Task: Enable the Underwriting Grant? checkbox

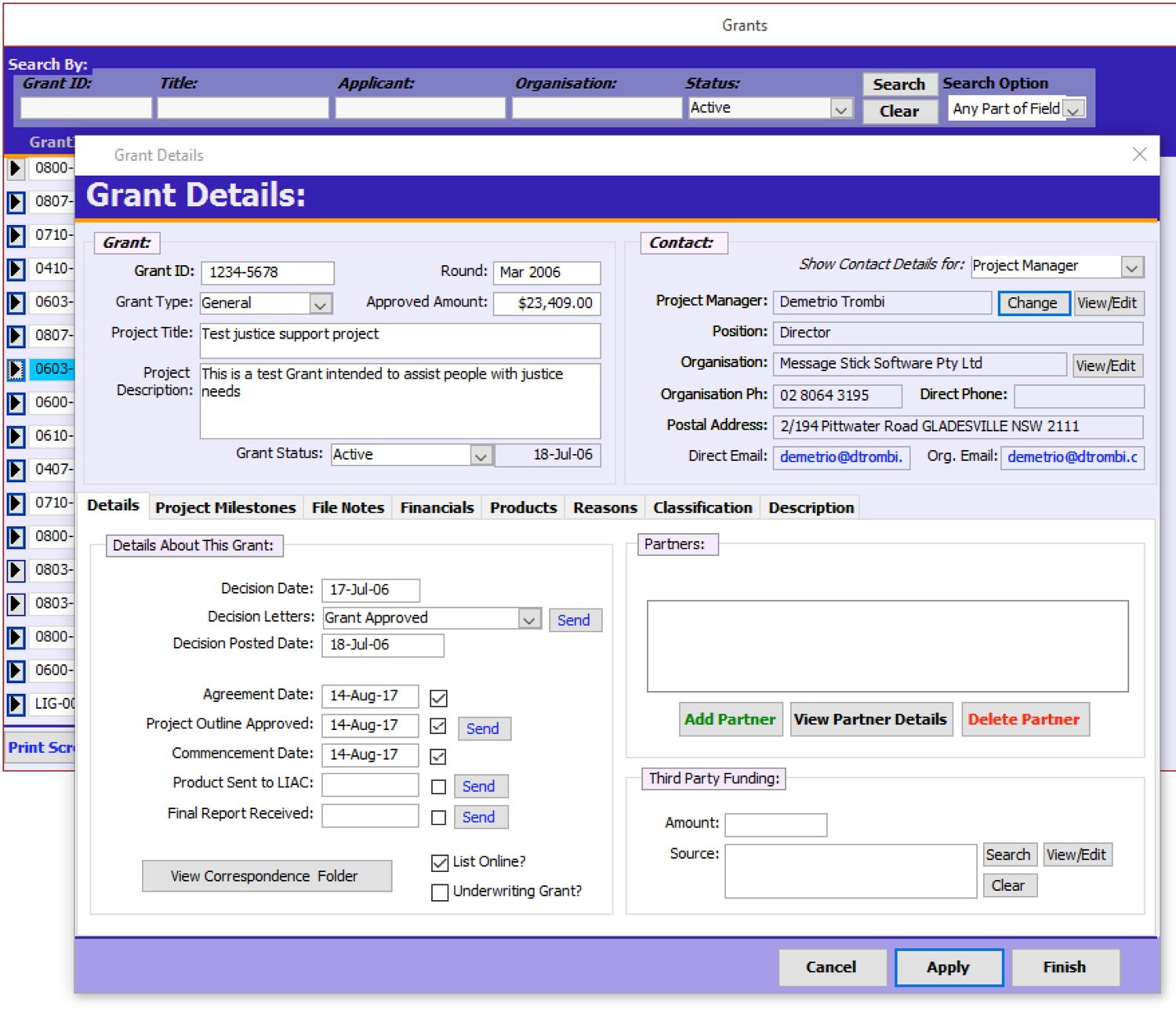Action: 440,892
